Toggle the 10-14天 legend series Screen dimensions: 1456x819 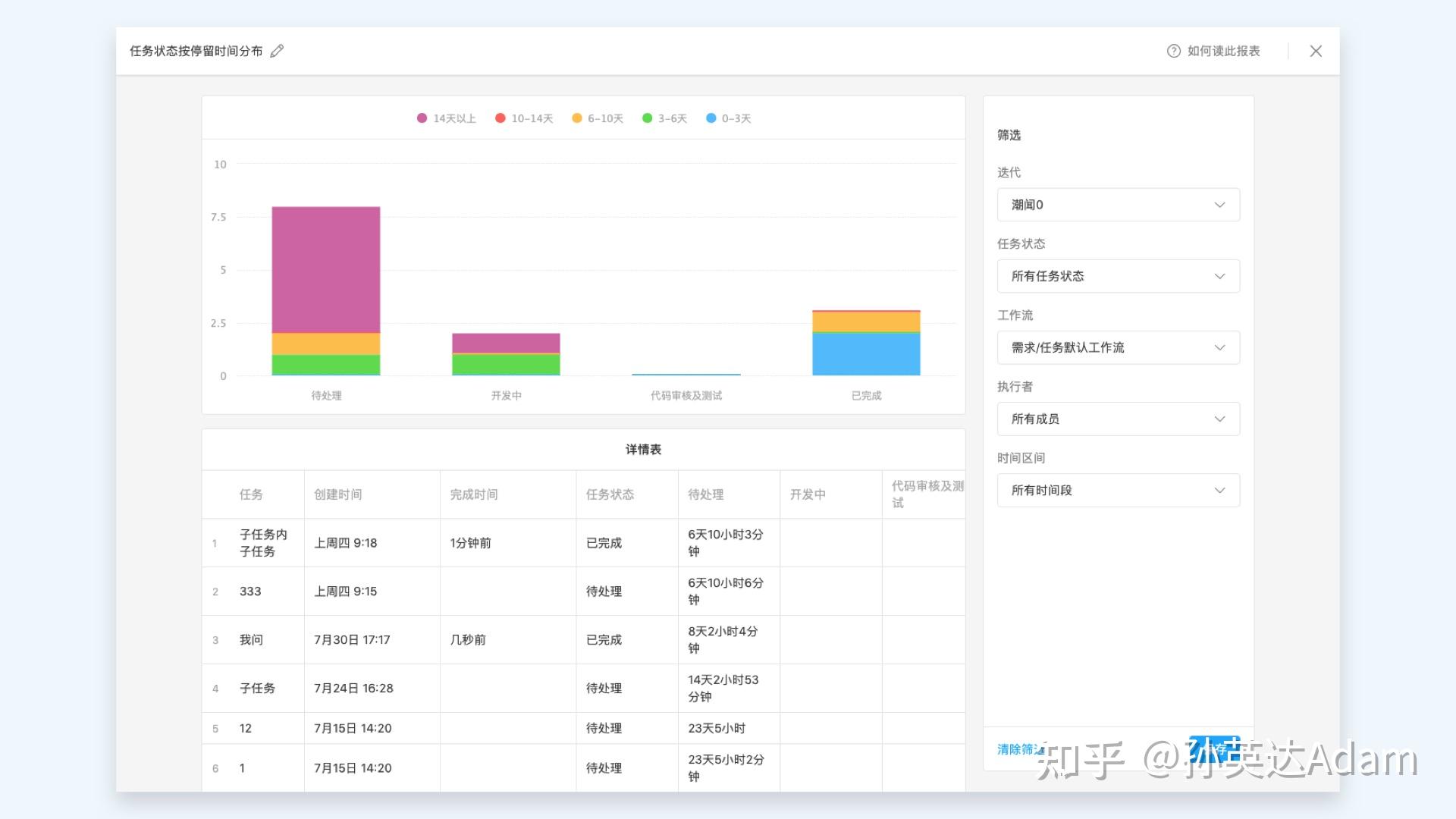click(x=524, y=118)
